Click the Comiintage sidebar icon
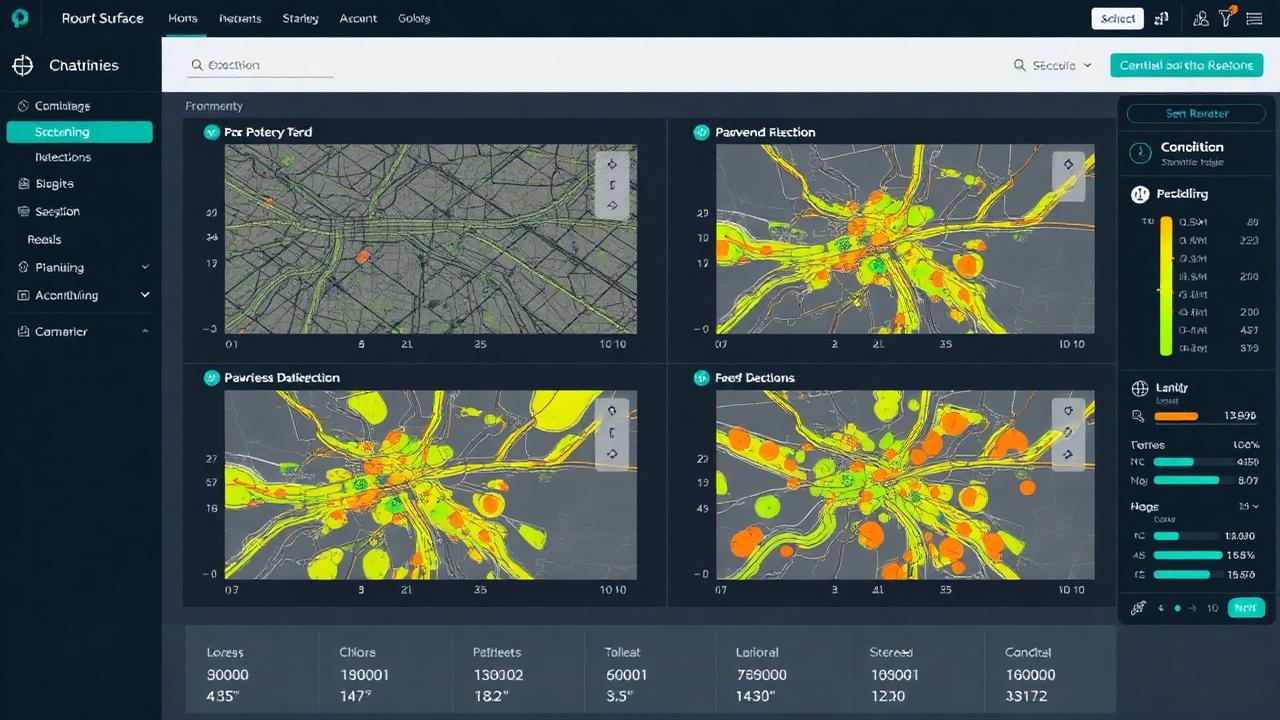Viewport: 1280px width, 720px height. point(23,106)
